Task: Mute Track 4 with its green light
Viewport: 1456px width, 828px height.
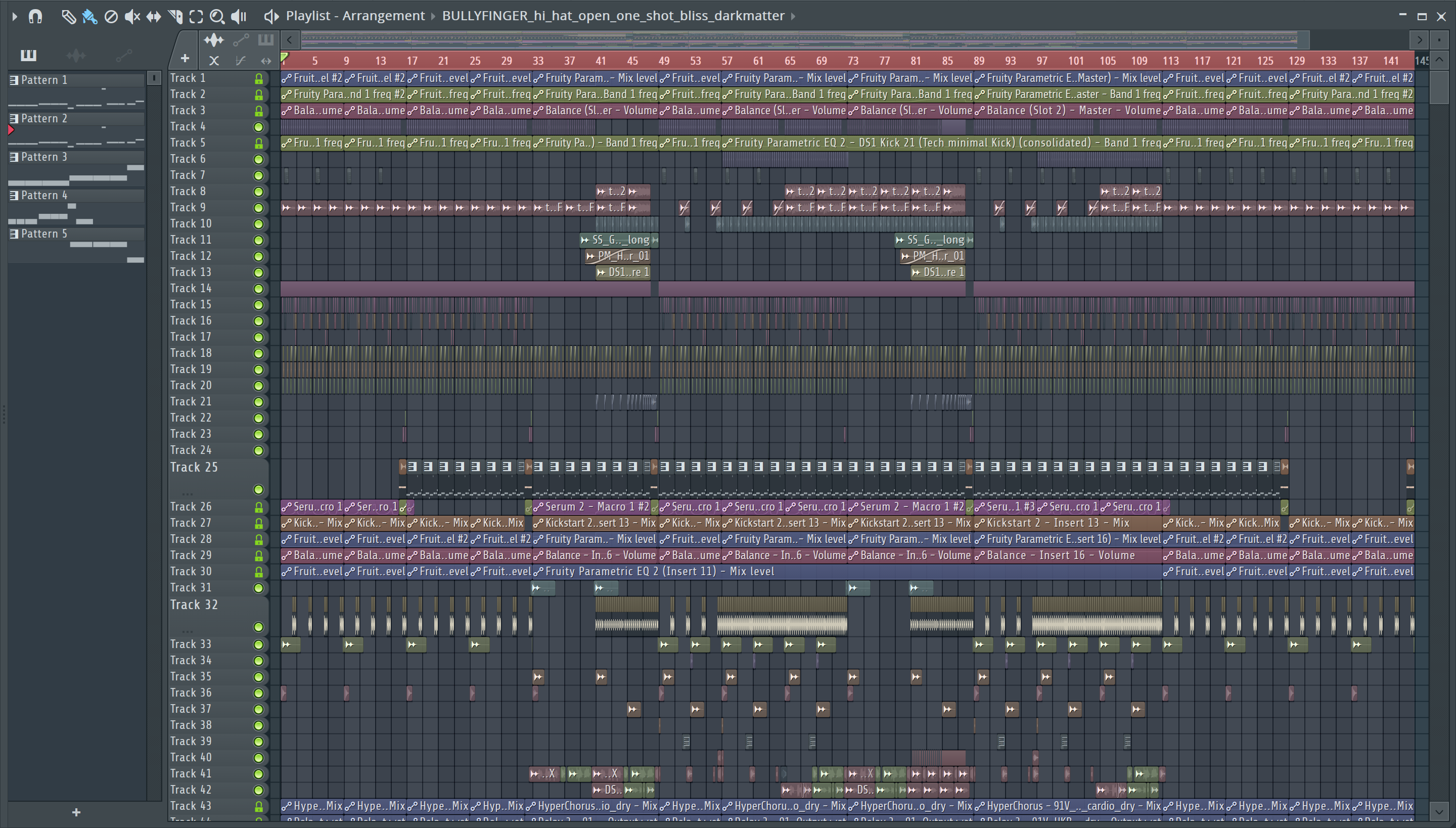Action: 259,127
